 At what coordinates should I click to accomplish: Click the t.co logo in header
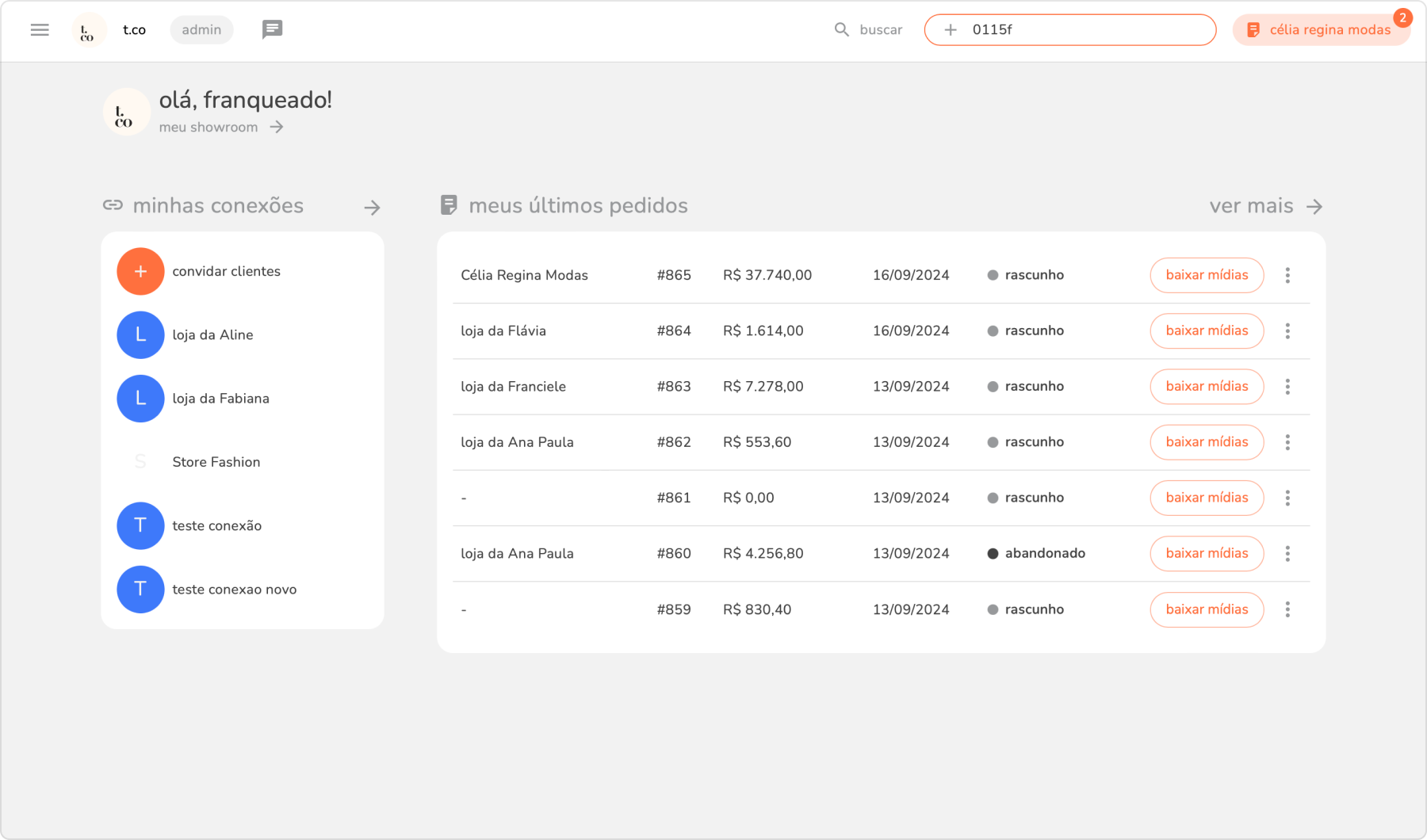pos(87,31)
